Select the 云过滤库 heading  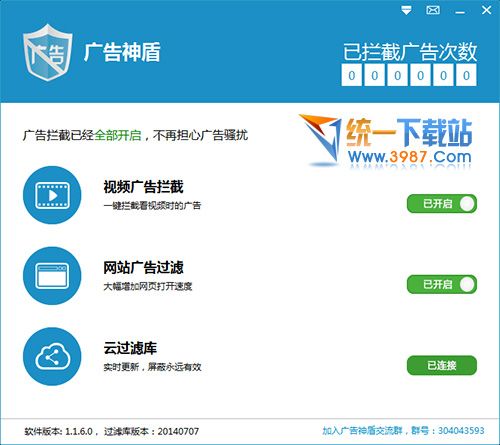click(130, 348)
